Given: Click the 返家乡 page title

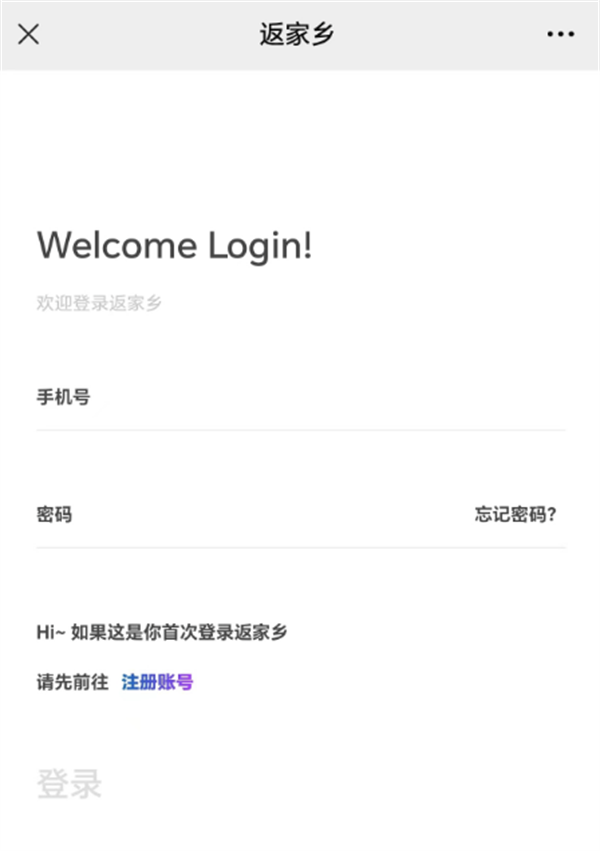Looking at the screenshot, I should (x=296, y=34).
